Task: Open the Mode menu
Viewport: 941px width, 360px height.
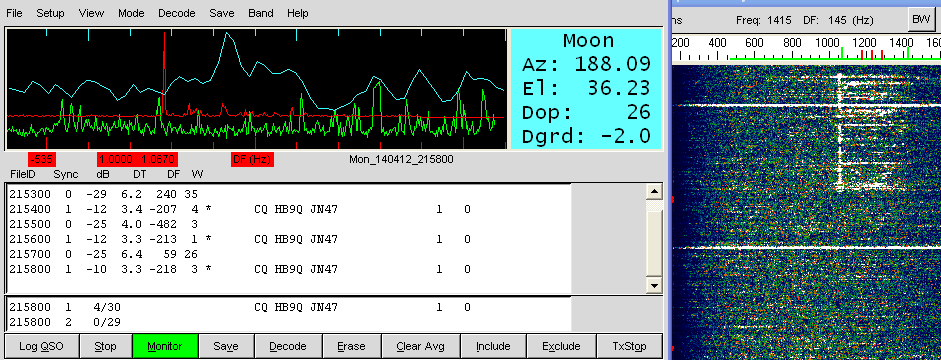Action: (131, 13)
